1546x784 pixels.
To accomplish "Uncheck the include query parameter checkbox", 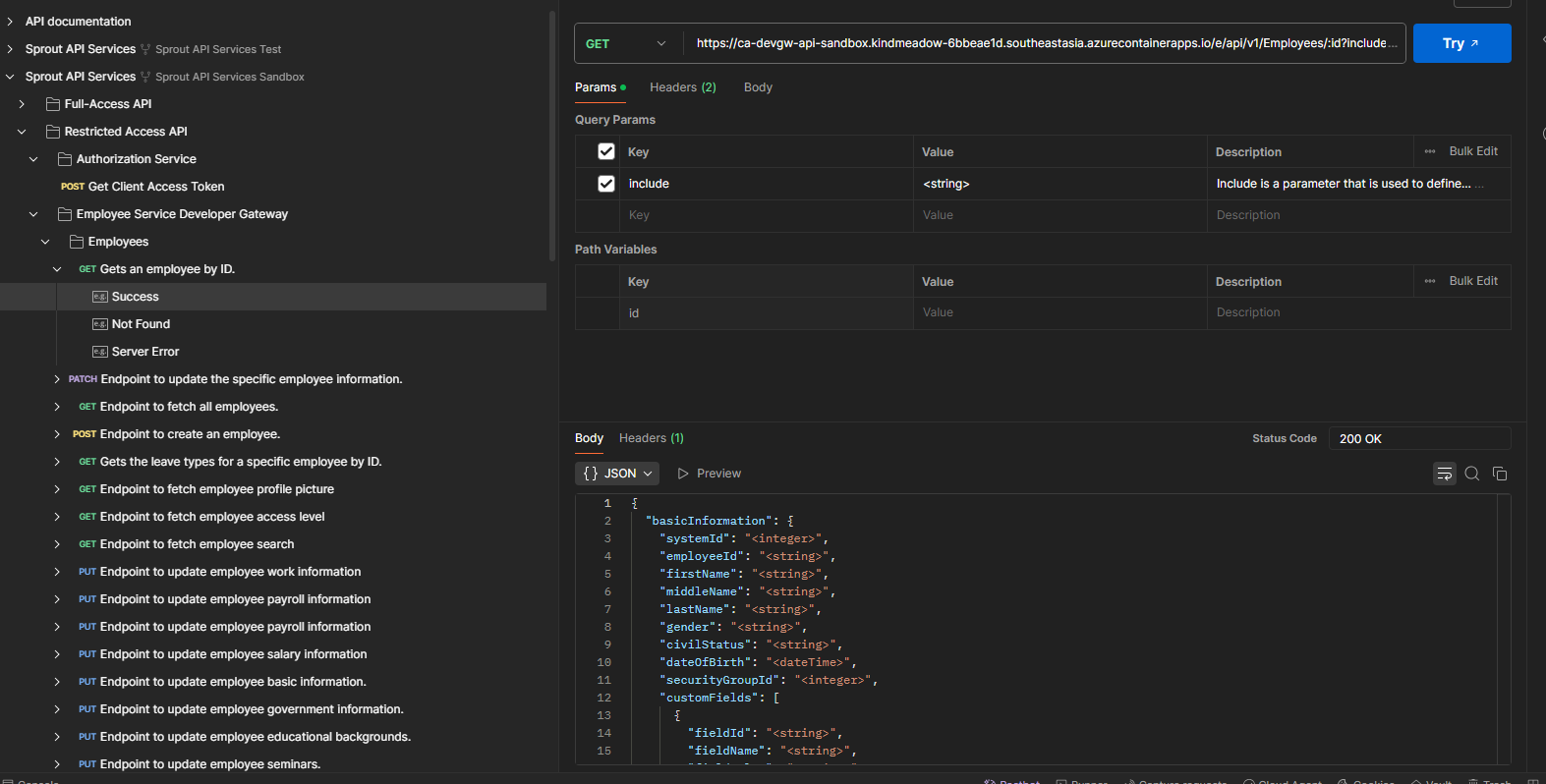I will pos(606,184).
